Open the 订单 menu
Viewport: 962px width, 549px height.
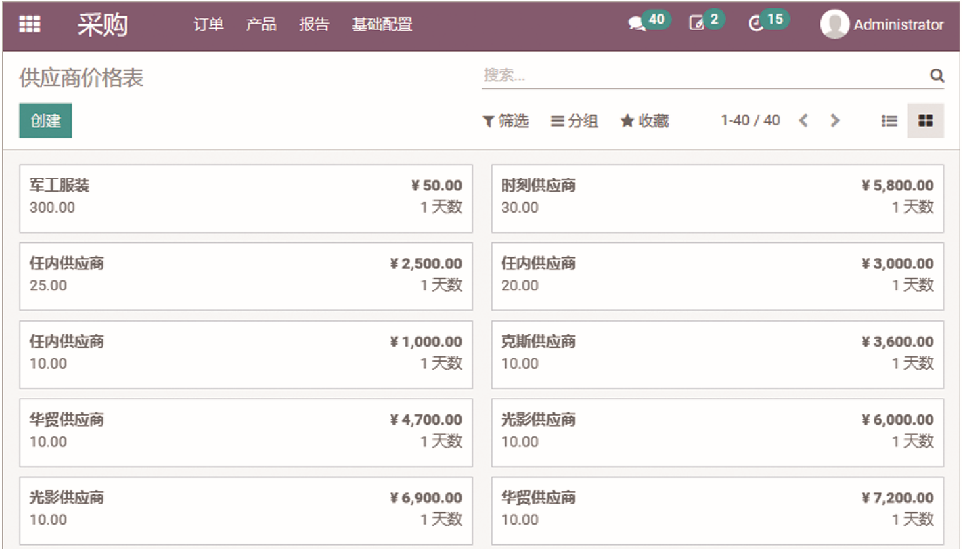(x=208, y=25)
